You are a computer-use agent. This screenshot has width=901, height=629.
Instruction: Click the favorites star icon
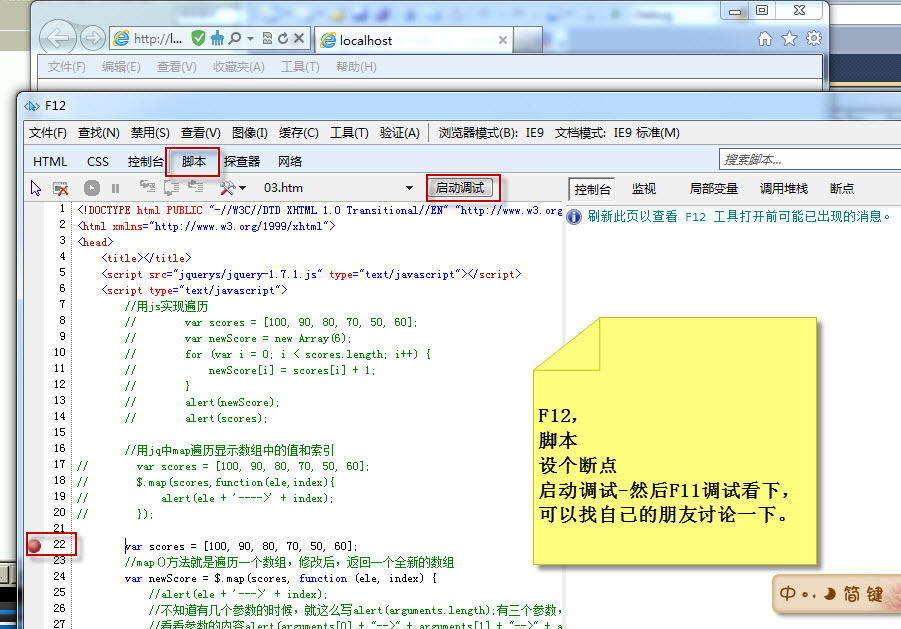(x=787, y=36)
